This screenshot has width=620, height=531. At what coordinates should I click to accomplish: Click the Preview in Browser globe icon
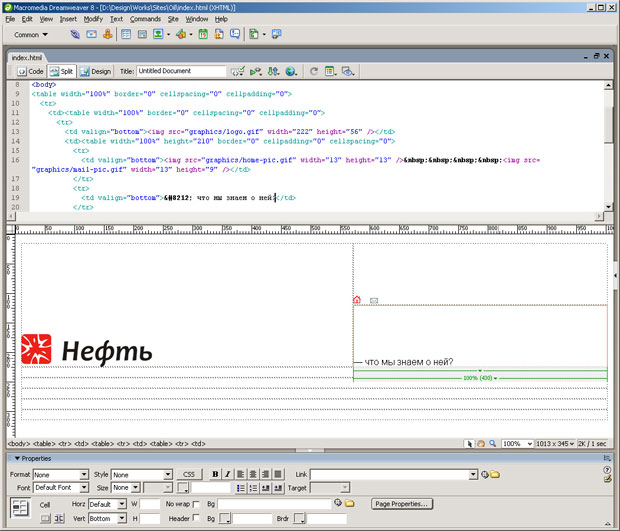pyautogui.click(x=290, y=72)
